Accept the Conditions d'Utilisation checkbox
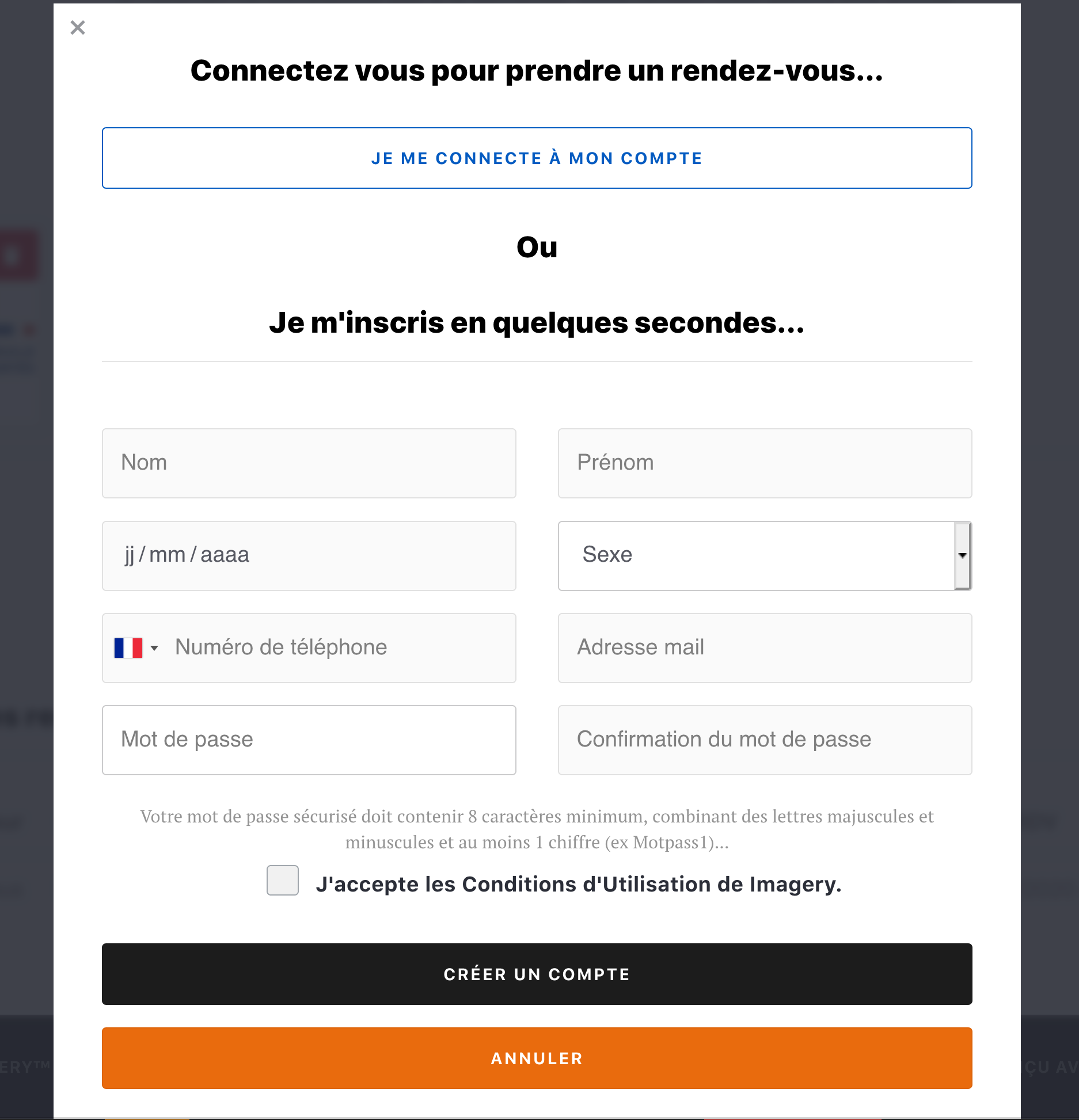The image size is (1079, 1120). 282,881
